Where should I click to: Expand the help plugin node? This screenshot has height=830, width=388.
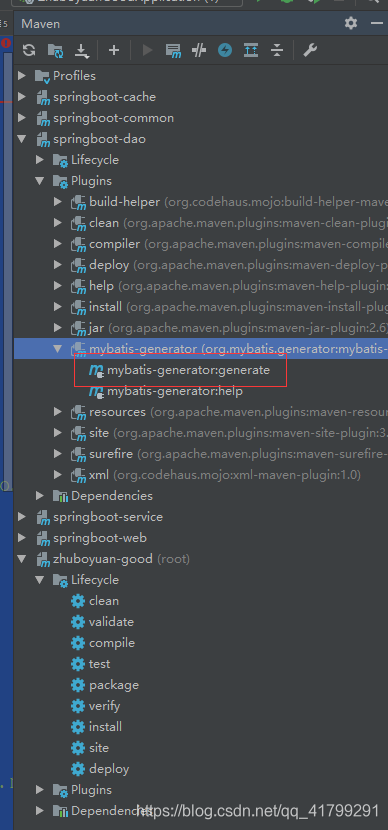tap(58, 286)
